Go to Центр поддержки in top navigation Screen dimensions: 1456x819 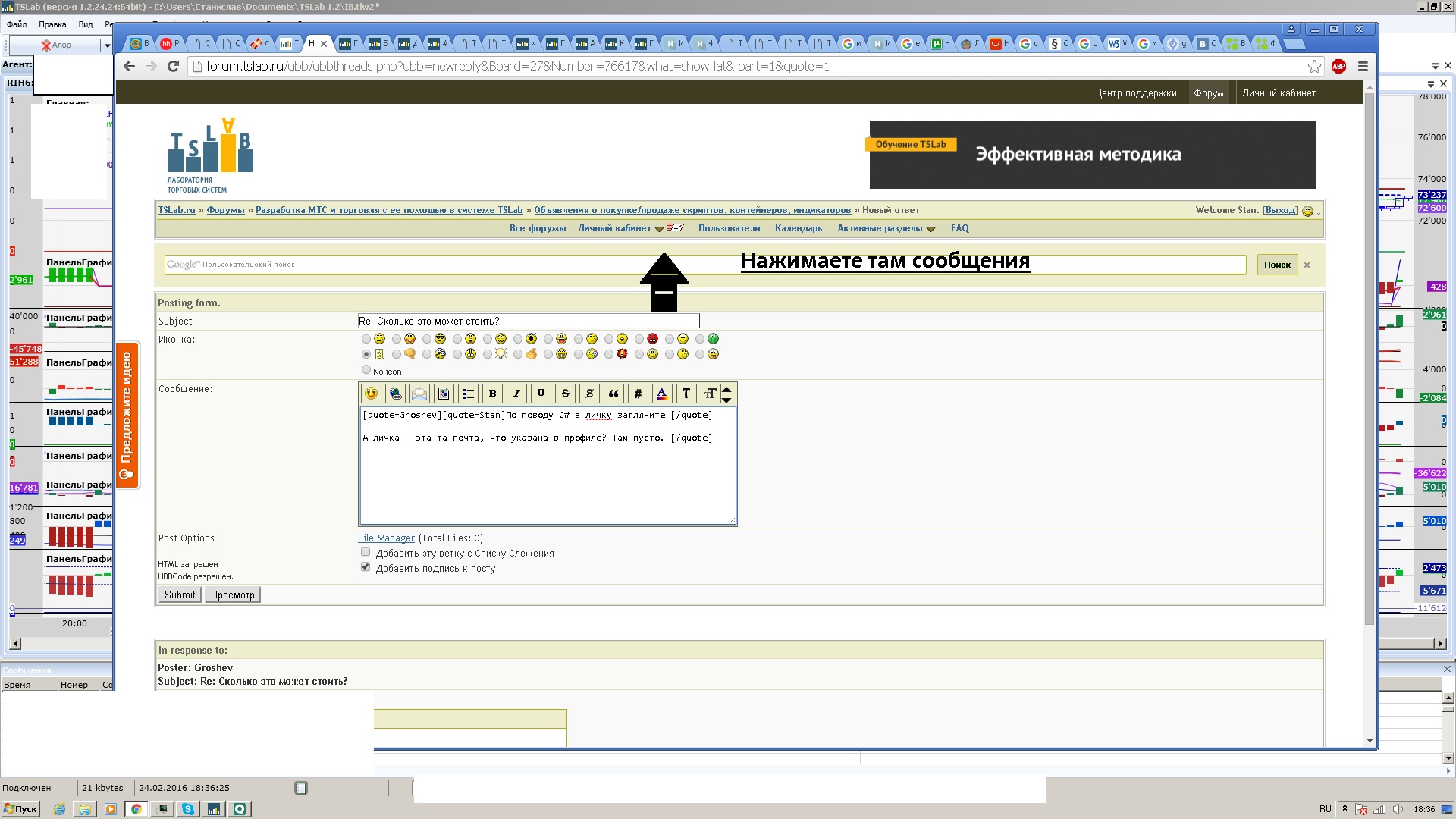click(x=1135, y=93)
